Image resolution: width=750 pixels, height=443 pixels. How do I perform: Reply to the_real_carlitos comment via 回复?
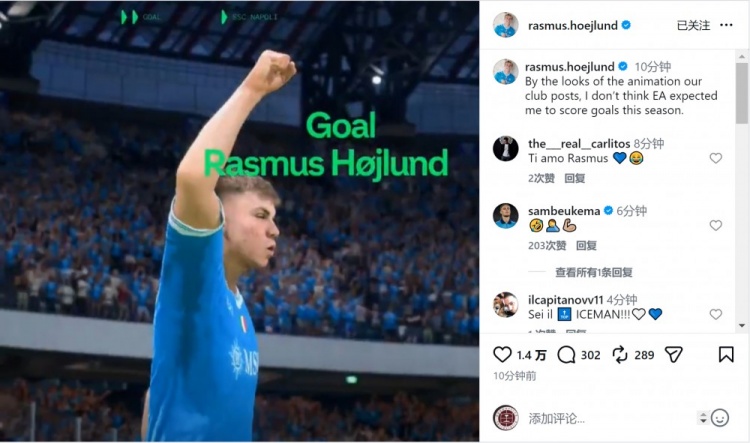coord(574,178)
